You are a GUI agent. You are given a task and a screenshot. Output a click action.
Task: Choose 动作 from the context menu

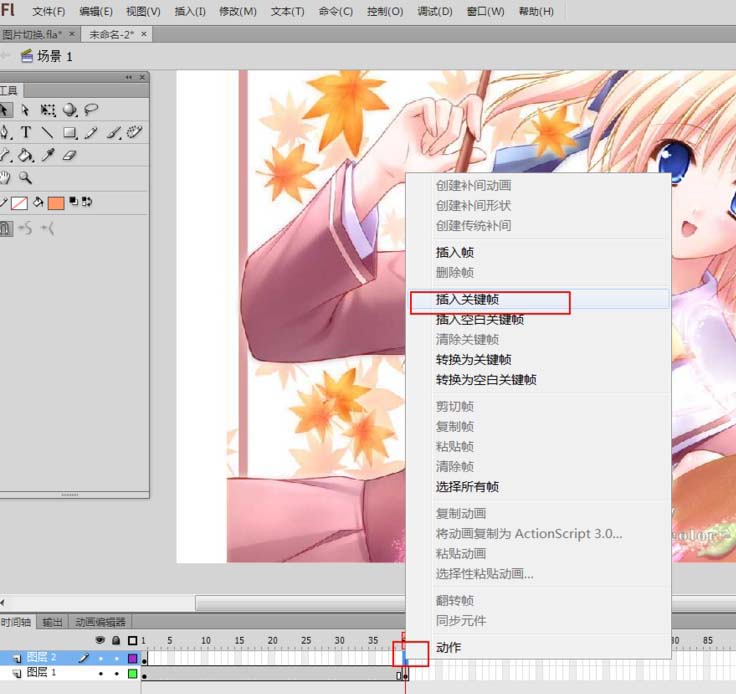[x=538, y=648]
